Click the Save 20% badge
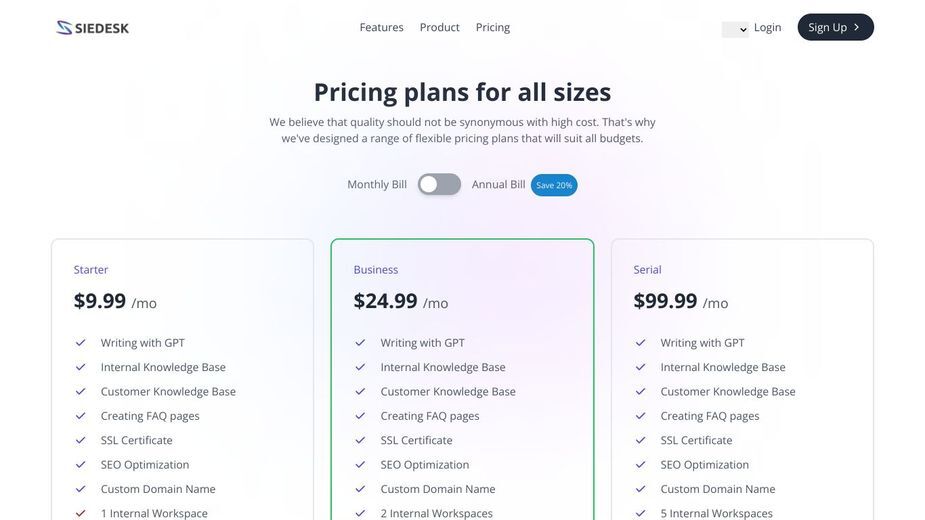Image resolution: width=925 pixels, height=520 pixels. click(554, 185)
